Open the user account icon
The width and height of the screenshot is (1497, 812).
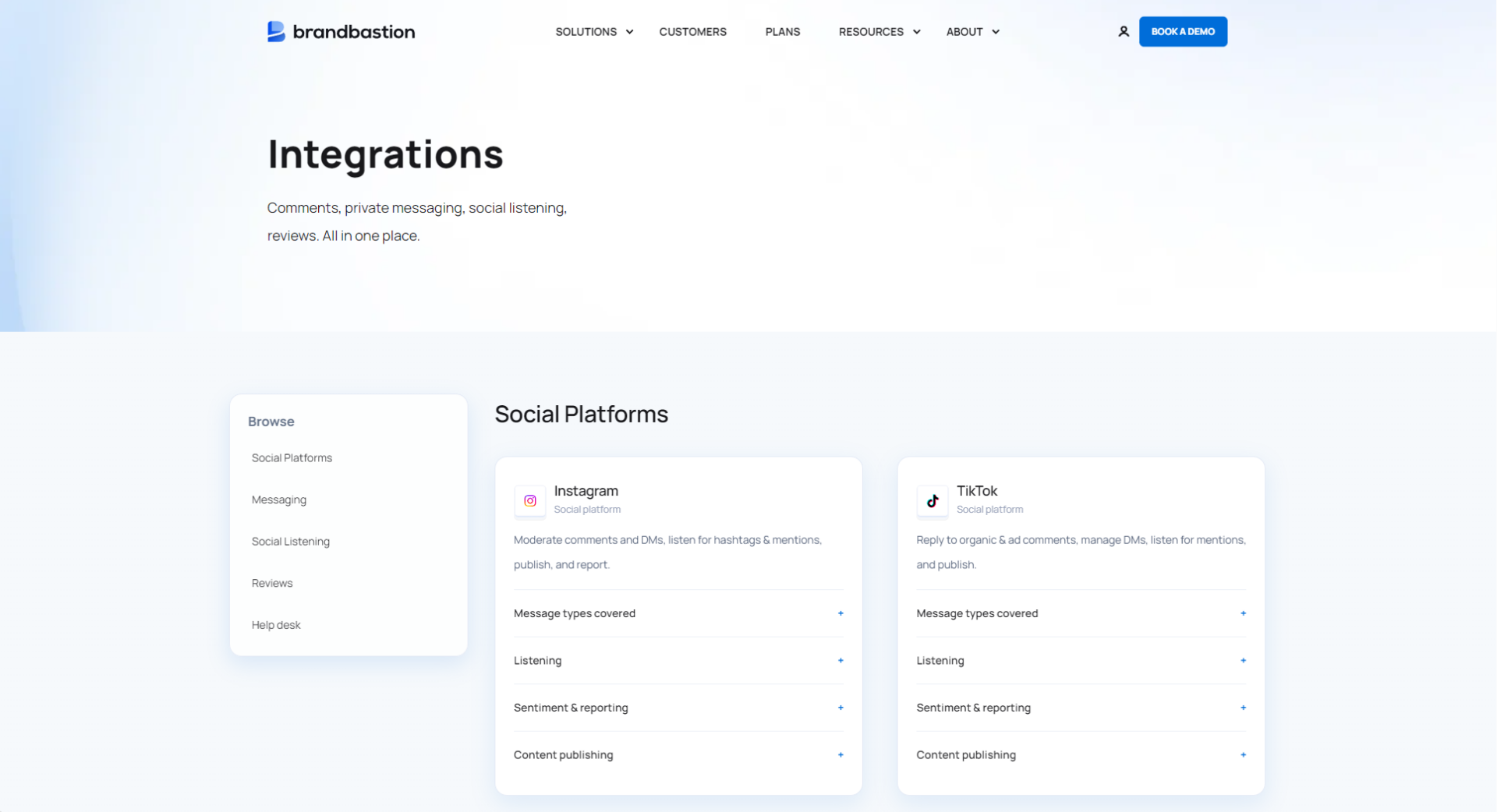pos(1123,32)
